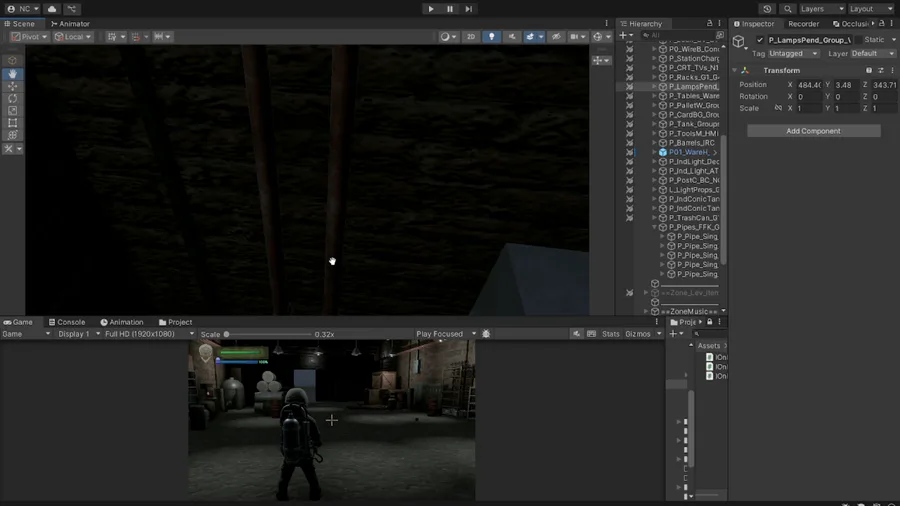Click the Hierarchy create plus button
Image resolution: width=900 pixels, height=506 pixels.
pos(623,36)
